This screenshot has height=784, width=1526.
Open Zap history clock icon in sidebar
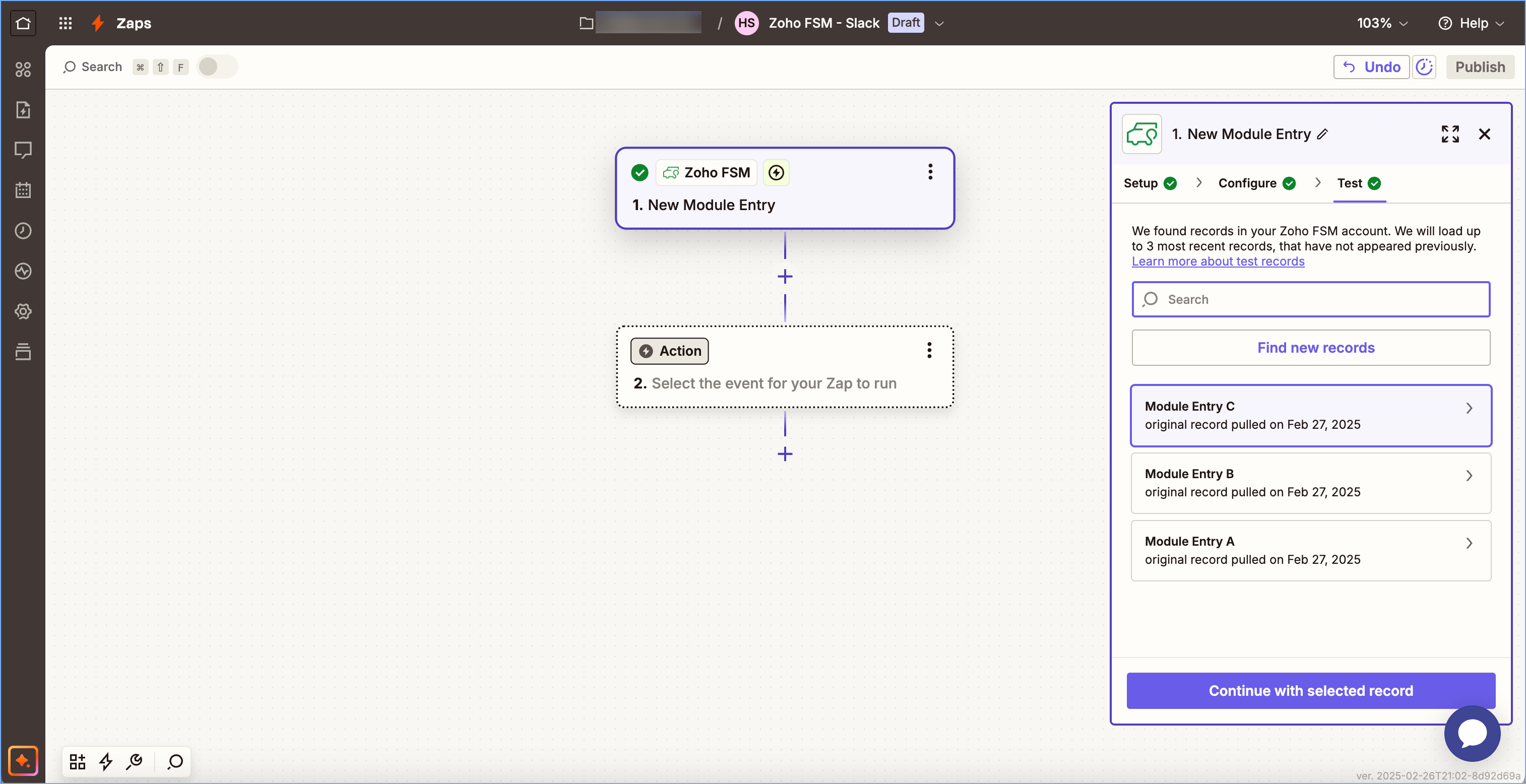click(x=23, y=230)
